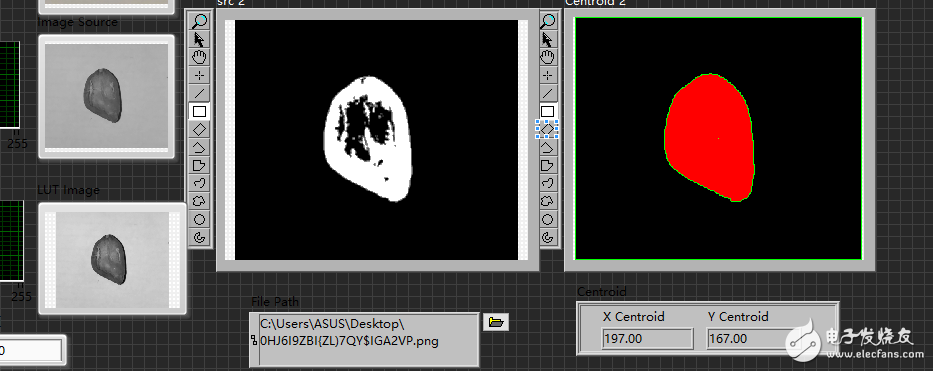Click inside the File Path text field
The image size is (933, 371).
click(364, 339)
